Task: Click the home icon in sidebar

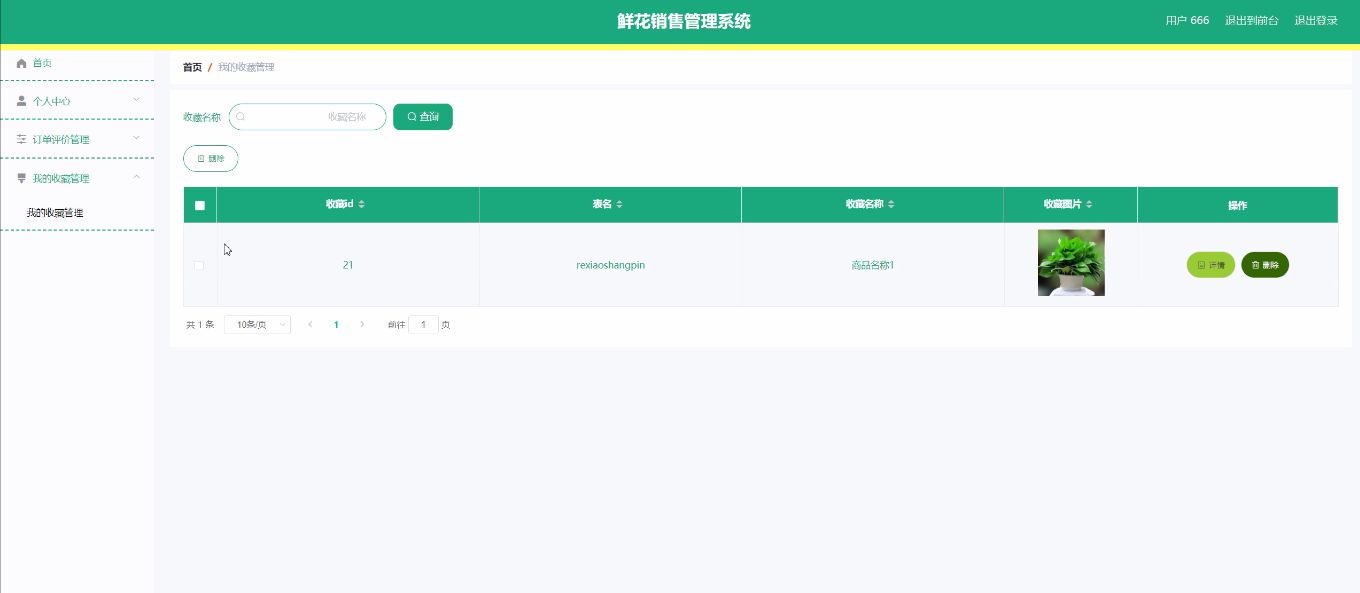Action: pos(21,63)
